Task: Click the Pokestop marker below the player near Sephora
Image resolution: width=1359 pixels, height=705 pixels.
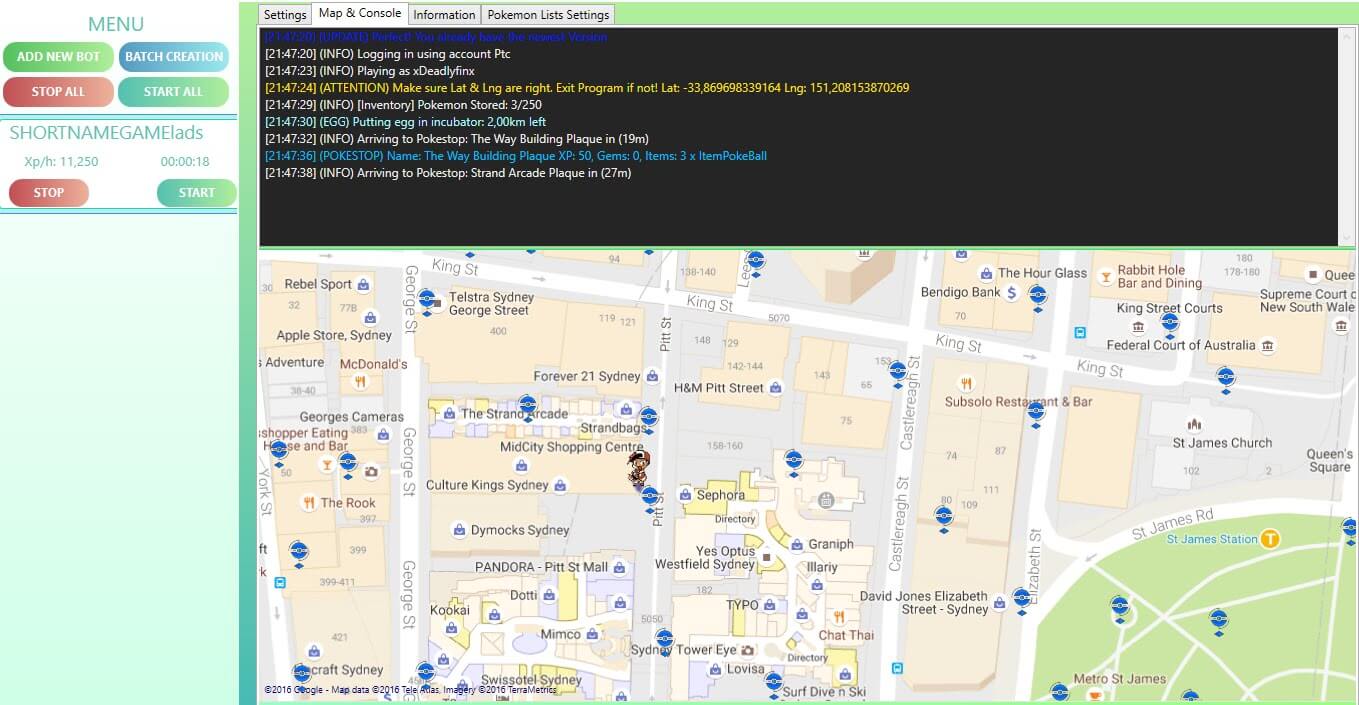Action: (650, 499)
